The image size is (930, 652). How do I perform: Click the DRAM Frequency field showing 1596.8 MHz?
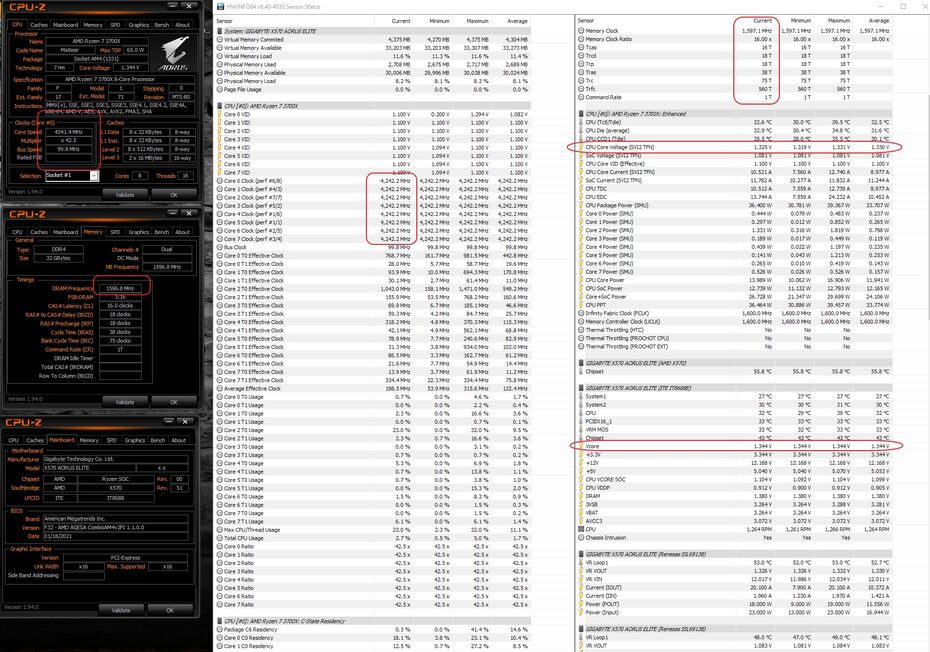coord(119,288)
